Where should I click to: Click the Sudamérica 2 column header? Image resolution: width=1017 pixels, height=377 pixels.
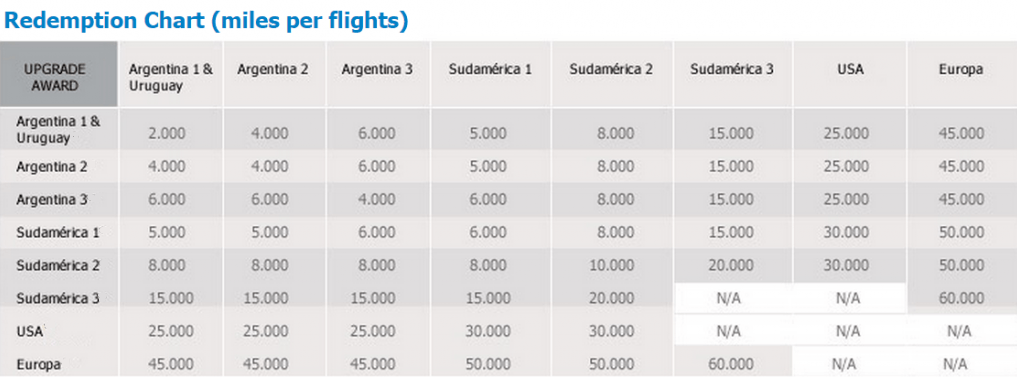click(x=611, y=70)
